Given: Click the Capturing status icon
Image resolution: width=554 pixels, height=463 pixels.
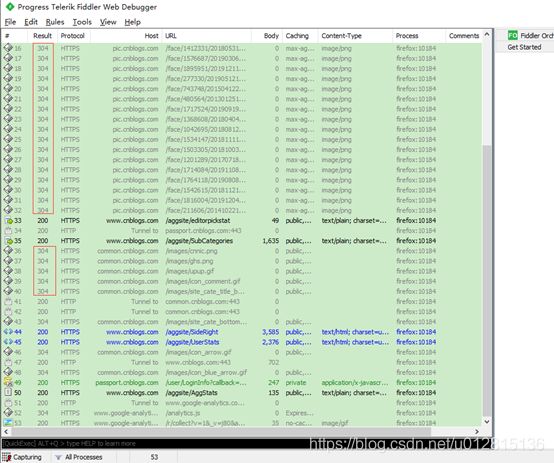Looking at the screenshot, I should click(x=7, y=457).
